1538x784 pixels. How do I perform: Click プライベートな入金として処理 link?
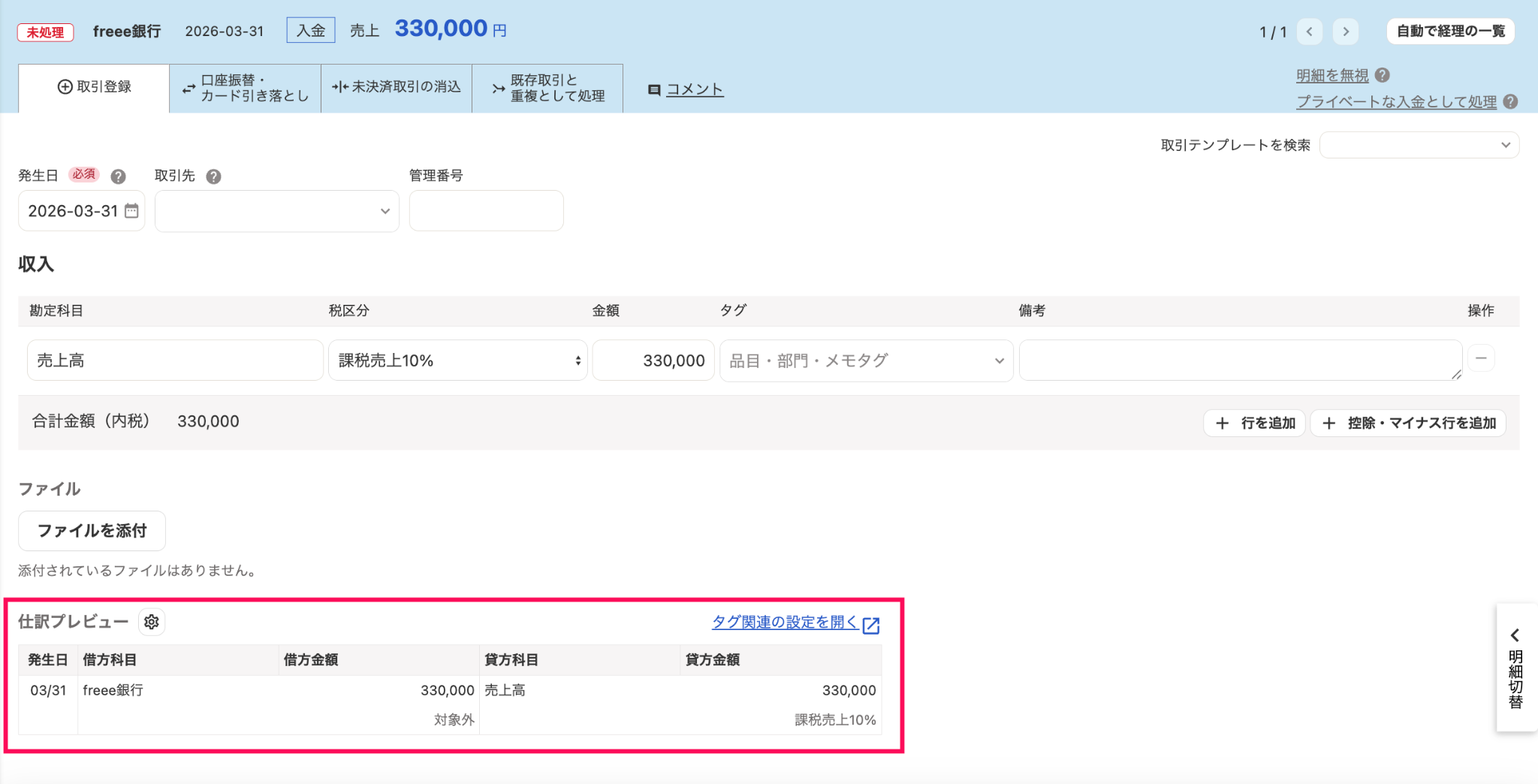coord(1396,102)
